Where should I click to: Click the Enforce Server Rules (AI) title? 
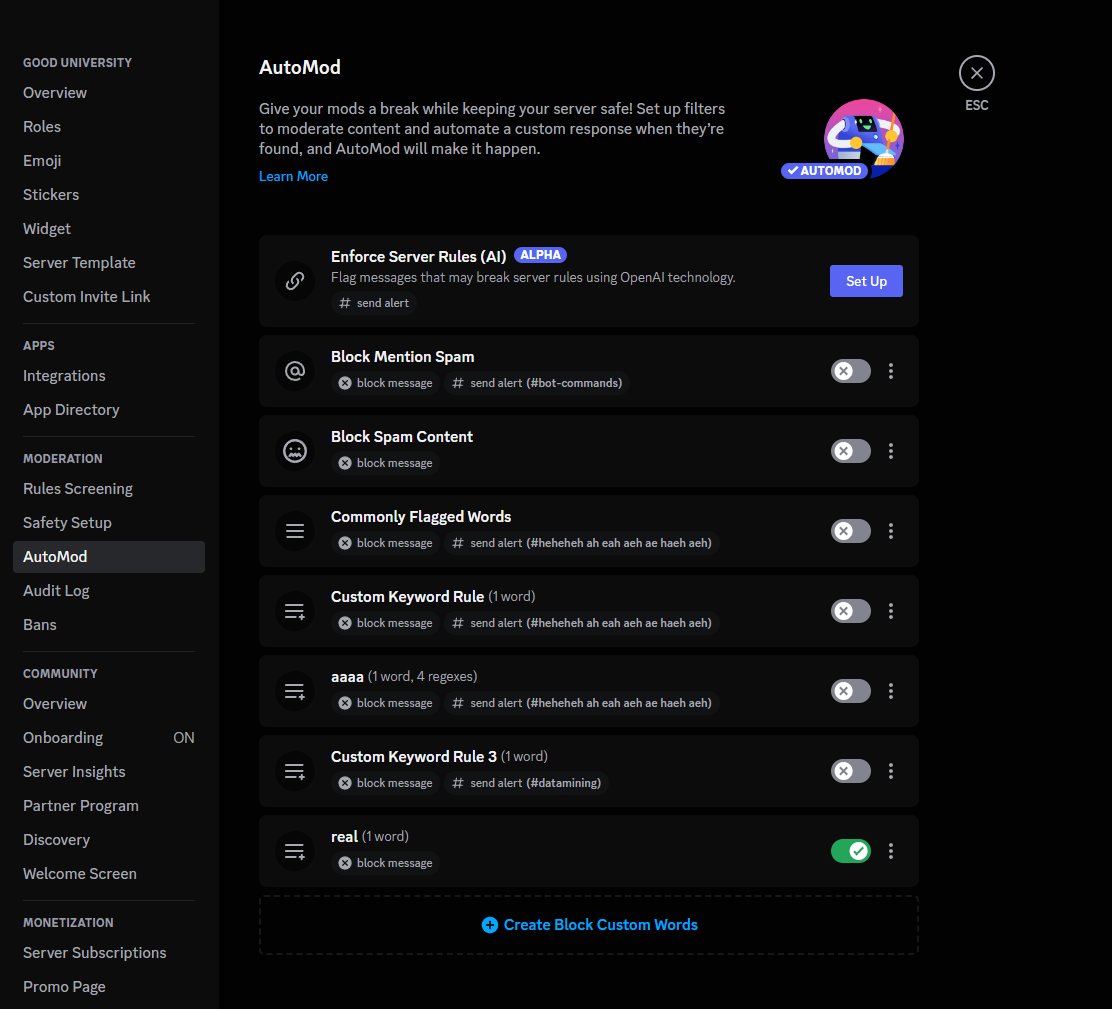(418, 257)
